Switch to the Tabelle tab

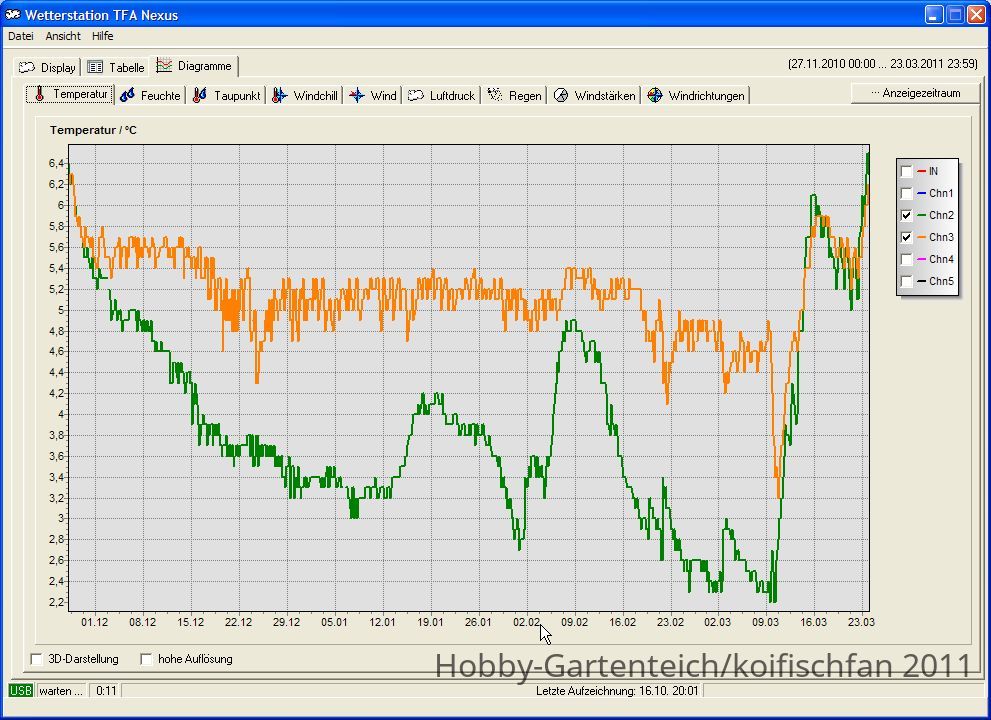[x=116, y=67]
